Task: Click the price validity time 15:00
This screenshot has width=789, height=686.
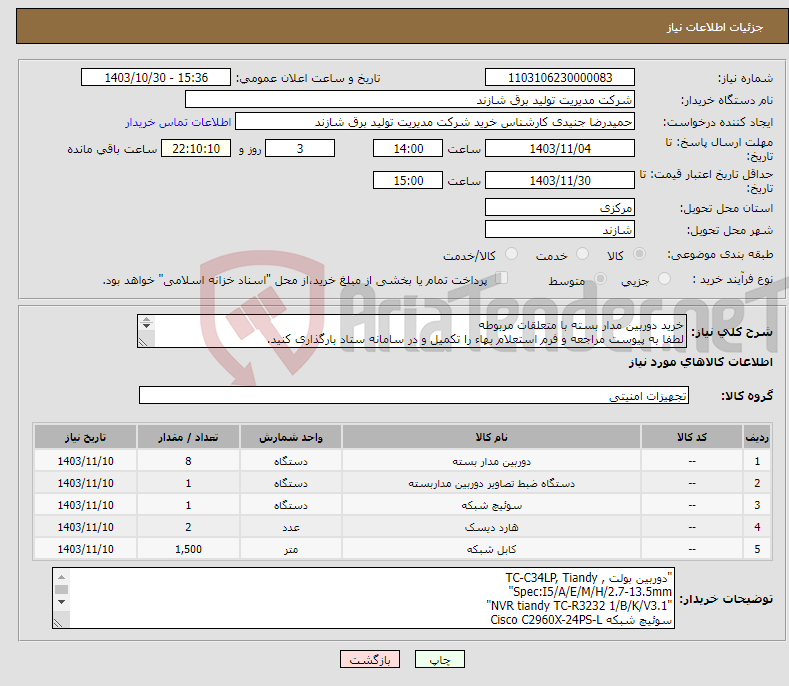Action: click(408, 180)
